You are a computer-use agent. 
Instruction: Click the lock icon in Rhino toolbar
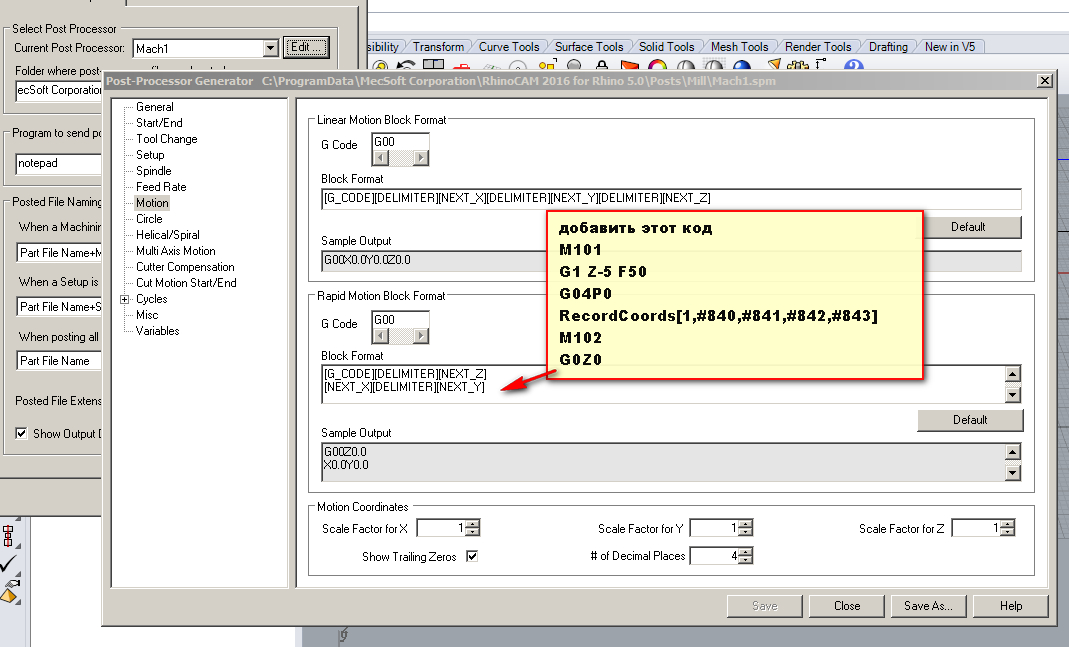pyautogui.click(x=601, y=66)
